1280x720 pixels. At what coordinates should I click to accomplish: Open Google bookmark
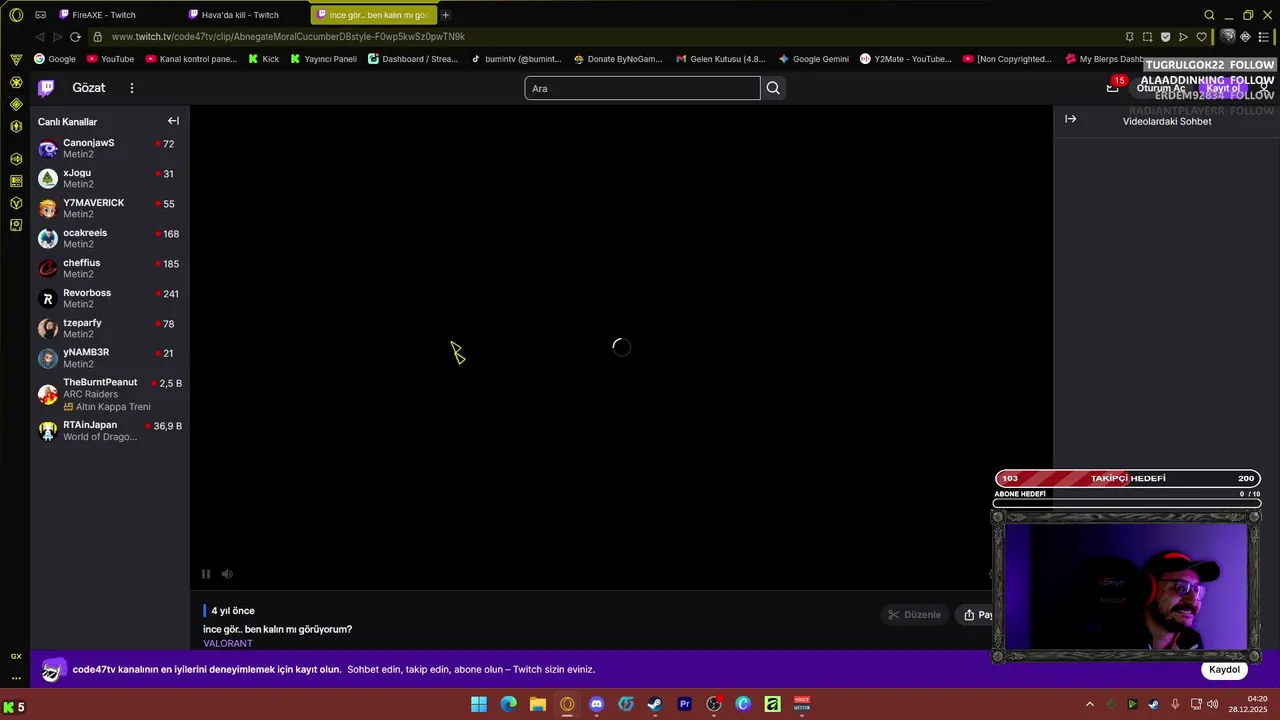55,59
